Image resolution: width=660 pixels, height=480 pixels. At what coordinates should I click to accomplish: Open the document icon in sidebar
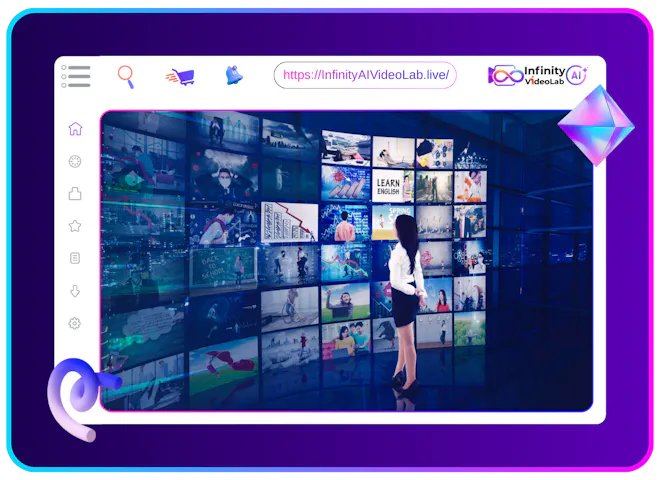pos(75,258)
